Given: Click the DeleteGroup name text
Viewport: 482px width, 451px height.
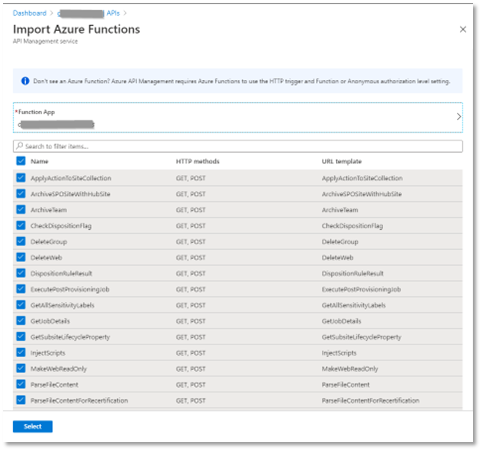Looking at the screenshot, I should coord(49,242).
